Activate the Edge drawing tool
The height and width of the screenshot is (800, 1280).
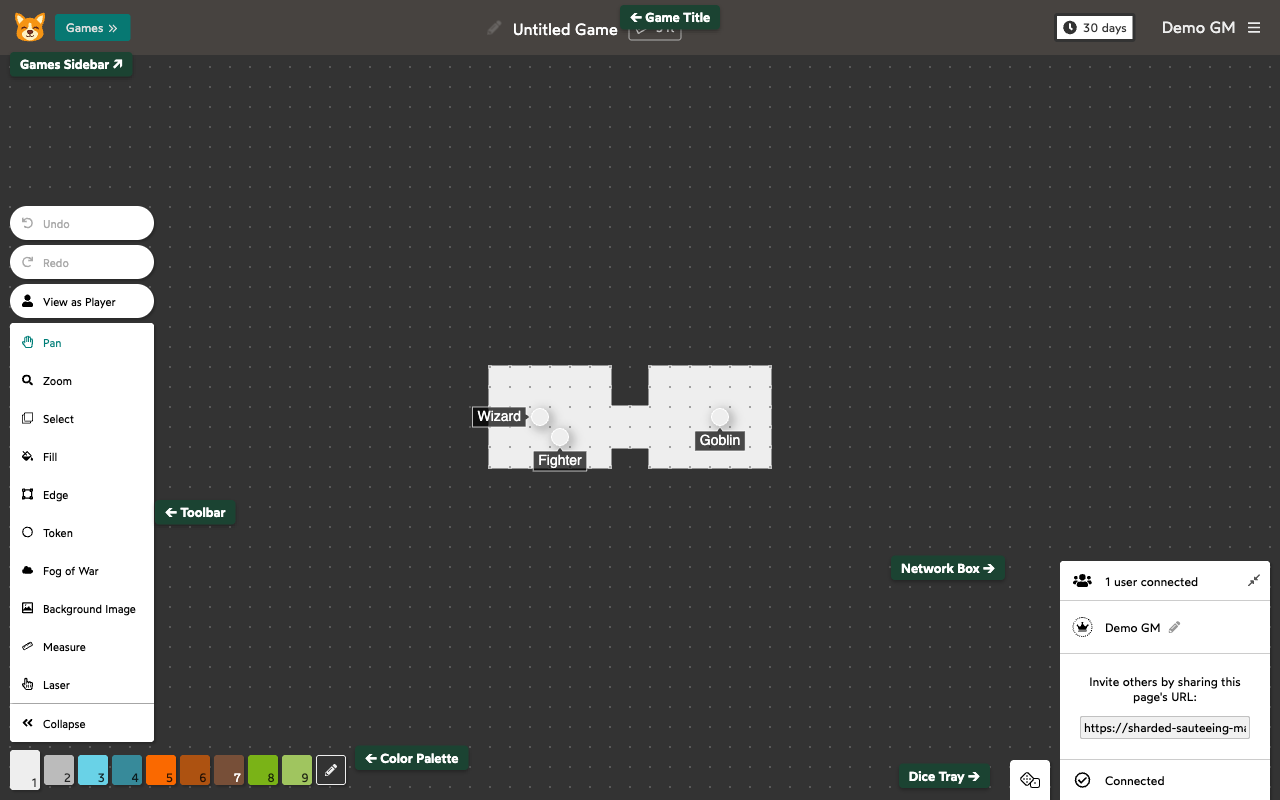click(x=55, y=495)
